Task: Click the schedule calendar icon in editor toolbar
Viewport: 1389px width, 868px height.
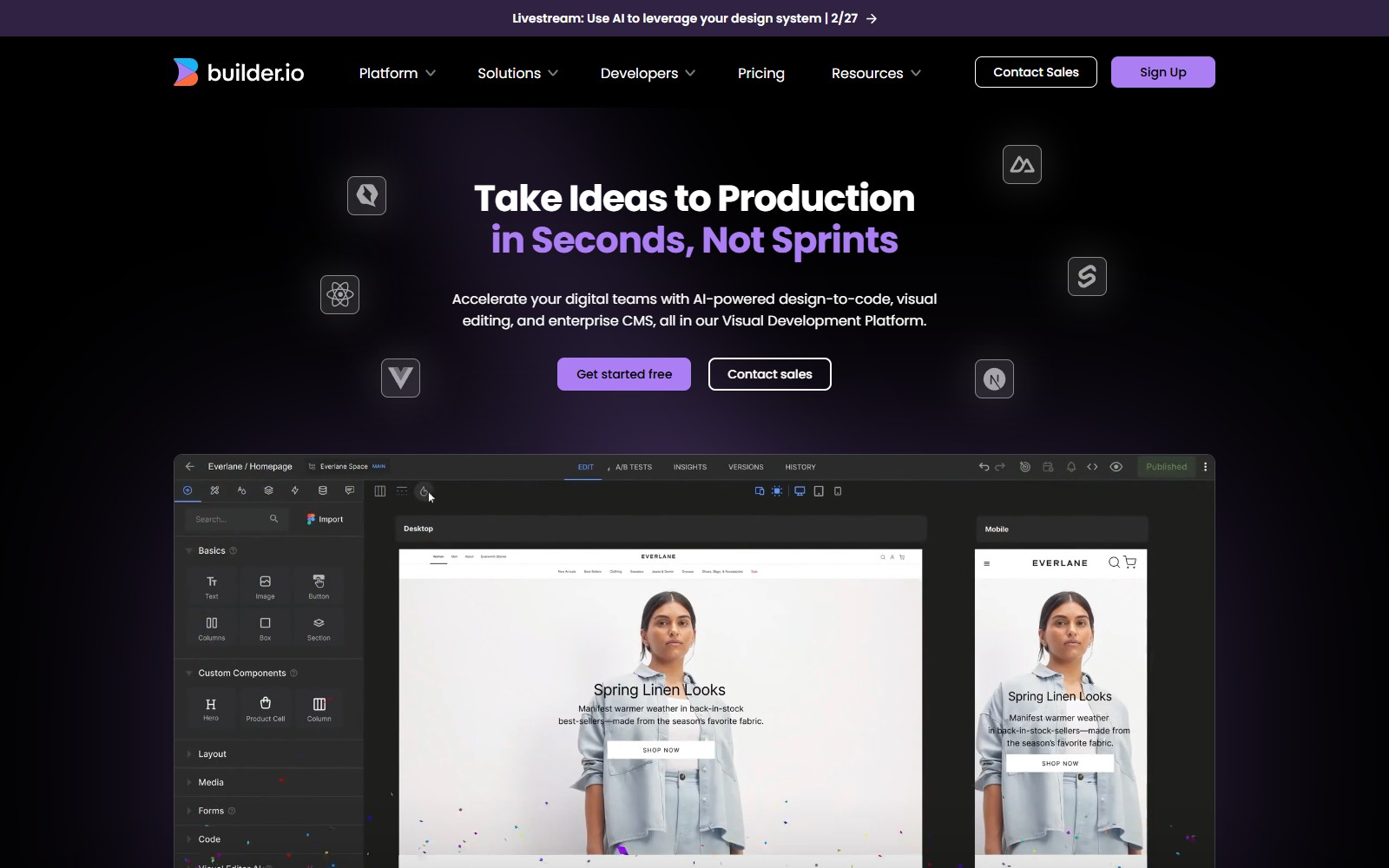Action: pos(1048,466)
